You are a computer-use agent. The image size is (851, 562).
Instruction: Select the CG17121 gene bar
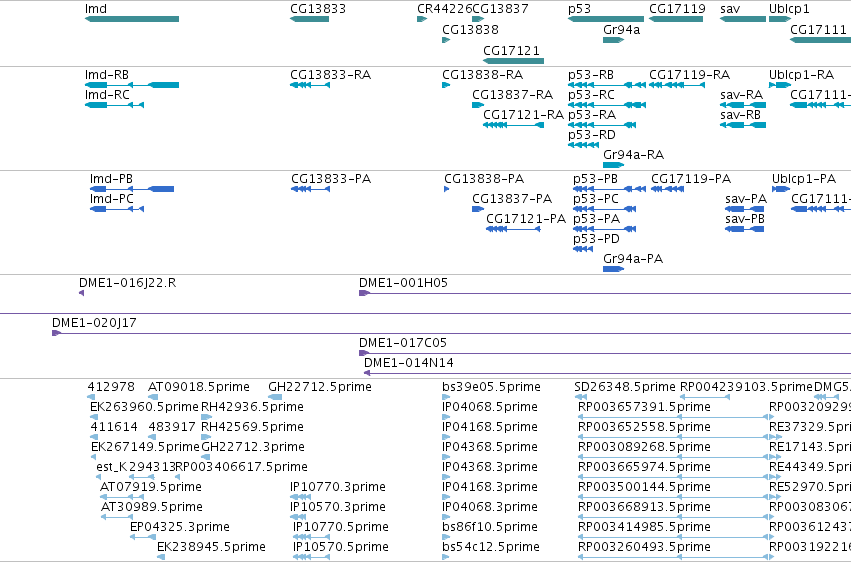click(x=513, y=61)
